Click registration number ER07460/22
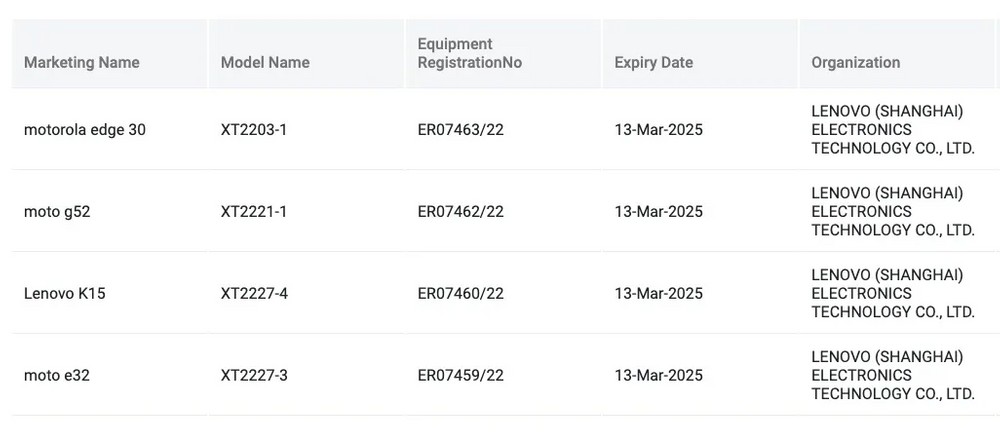The height and width of the screenshot is (432, 1000). [x=461, y=294]
